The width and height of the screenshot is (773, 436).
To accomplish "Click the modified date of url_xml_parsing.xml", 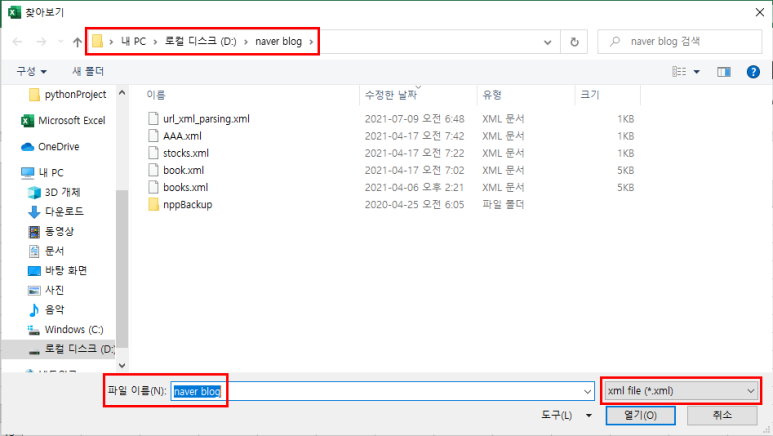I will tap(414, 119).
